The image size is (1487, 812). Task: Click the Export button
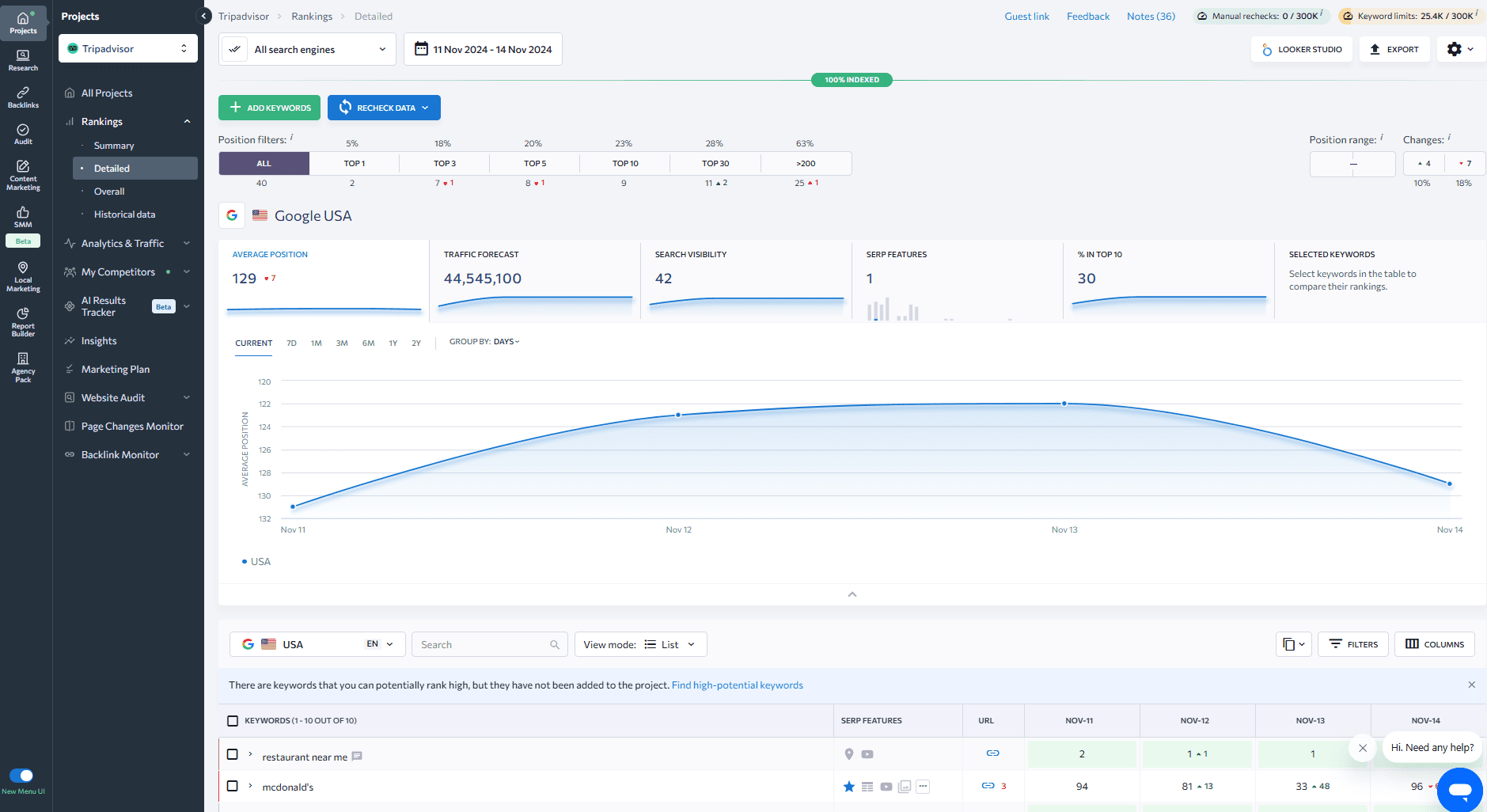tap(1394, 49)
